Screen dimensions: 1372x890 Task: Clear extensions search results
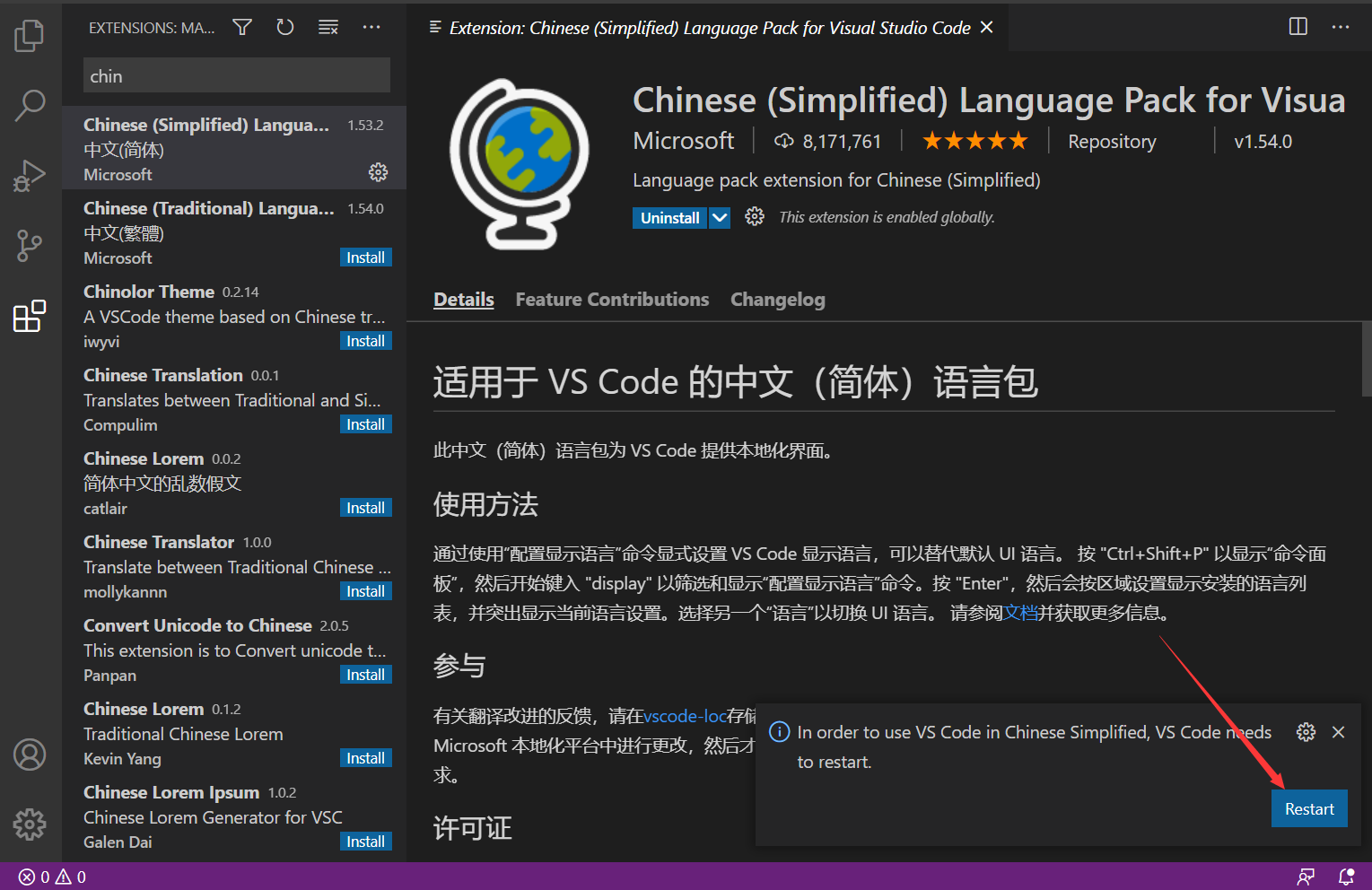click(328, 28)
